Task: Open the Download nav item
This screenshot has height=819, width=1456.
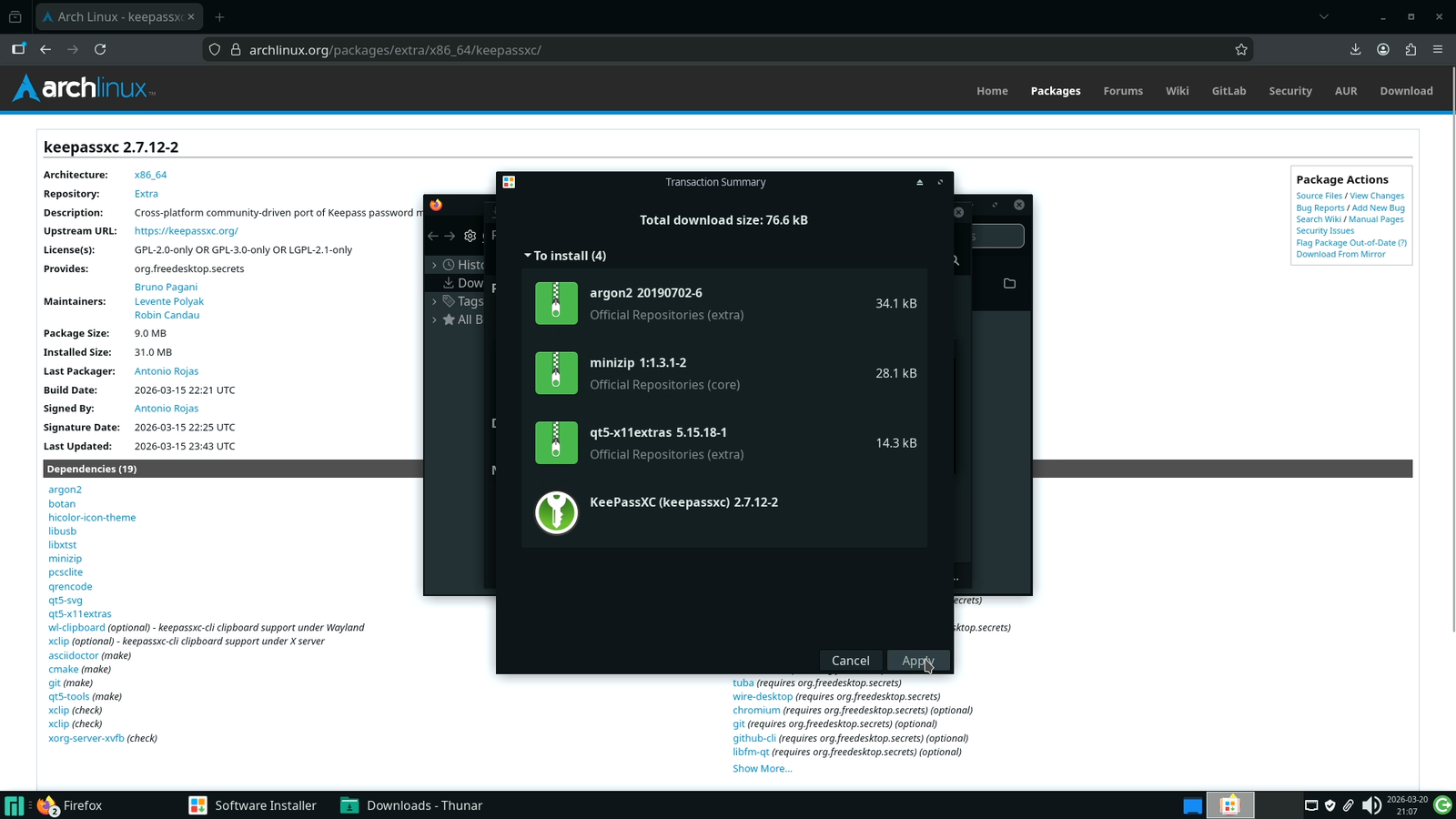Action: 1406,91
